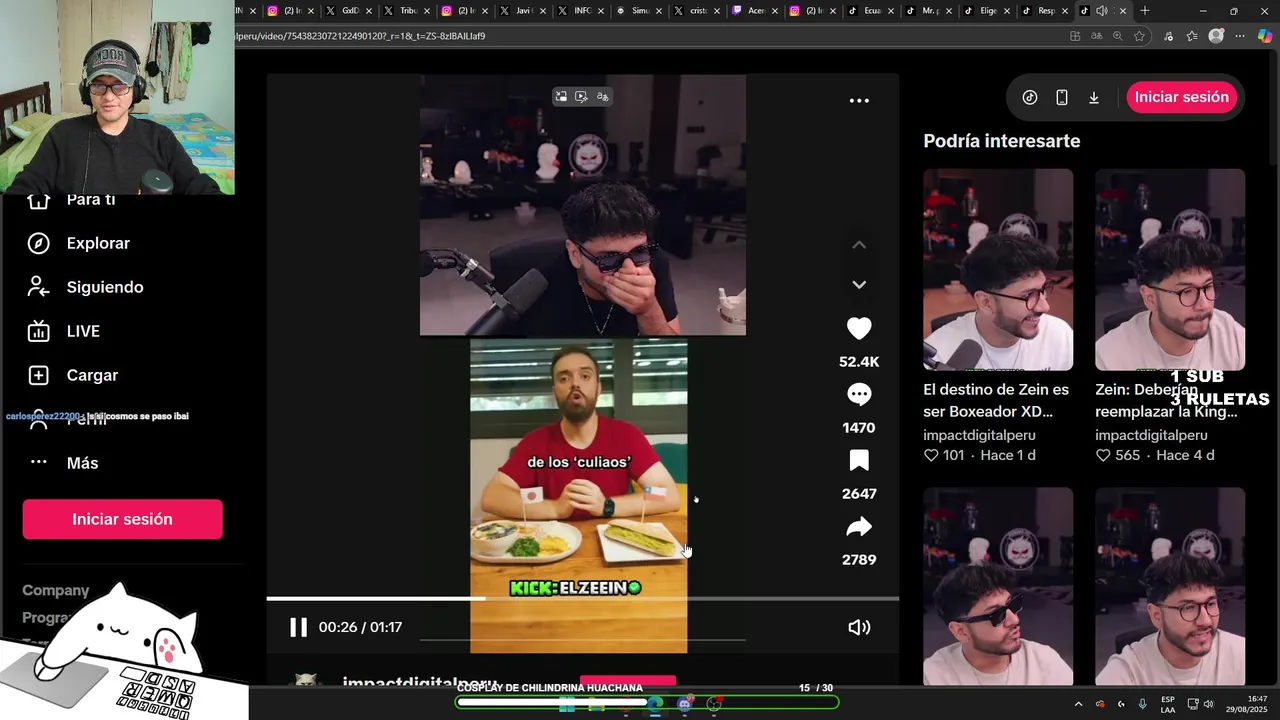Open browser settings three-dot menu

pyautogui.click(x=1241, y=36)
